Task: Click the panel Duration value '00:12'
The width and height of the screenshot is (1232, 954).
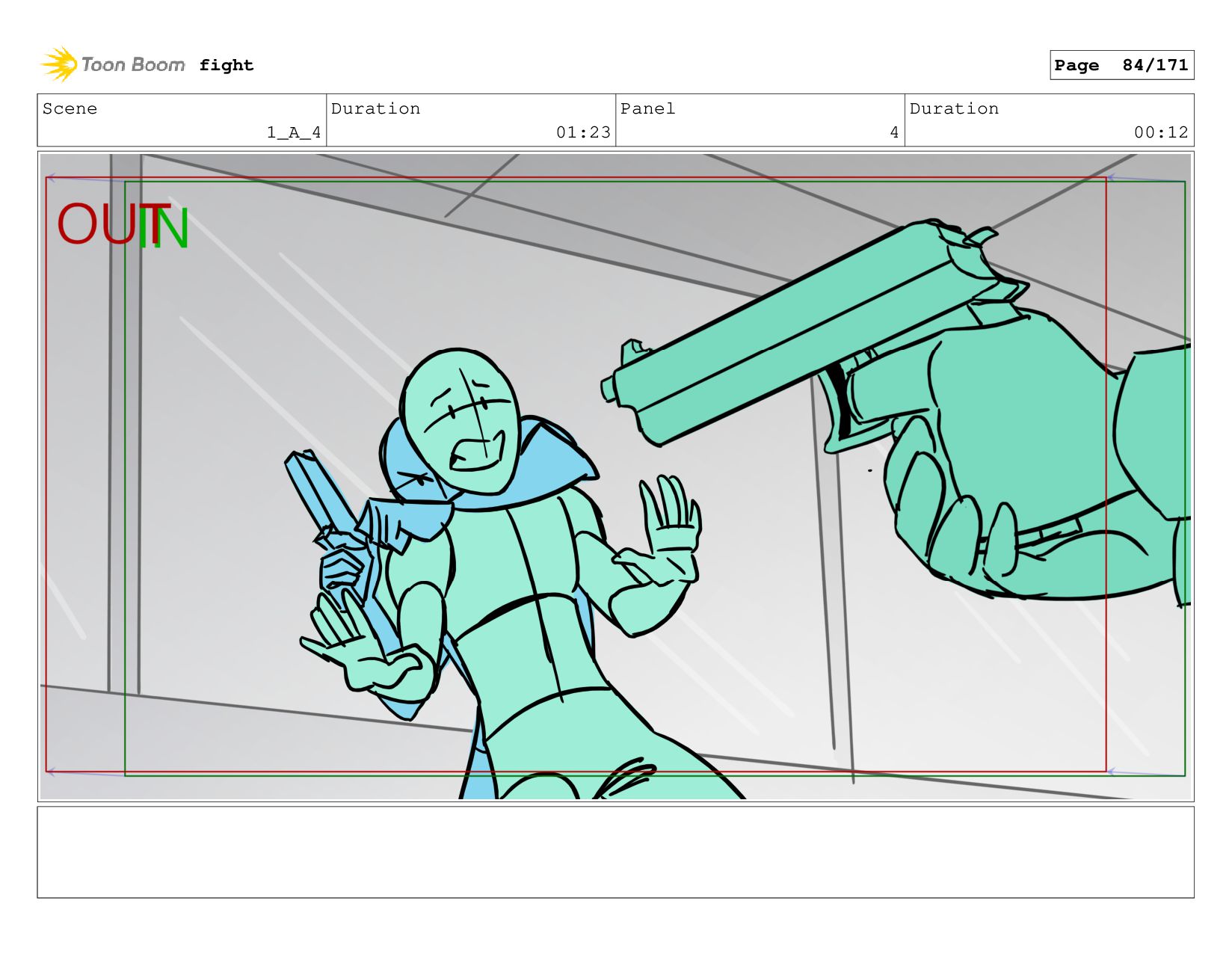Action: tap(1161, 132)
